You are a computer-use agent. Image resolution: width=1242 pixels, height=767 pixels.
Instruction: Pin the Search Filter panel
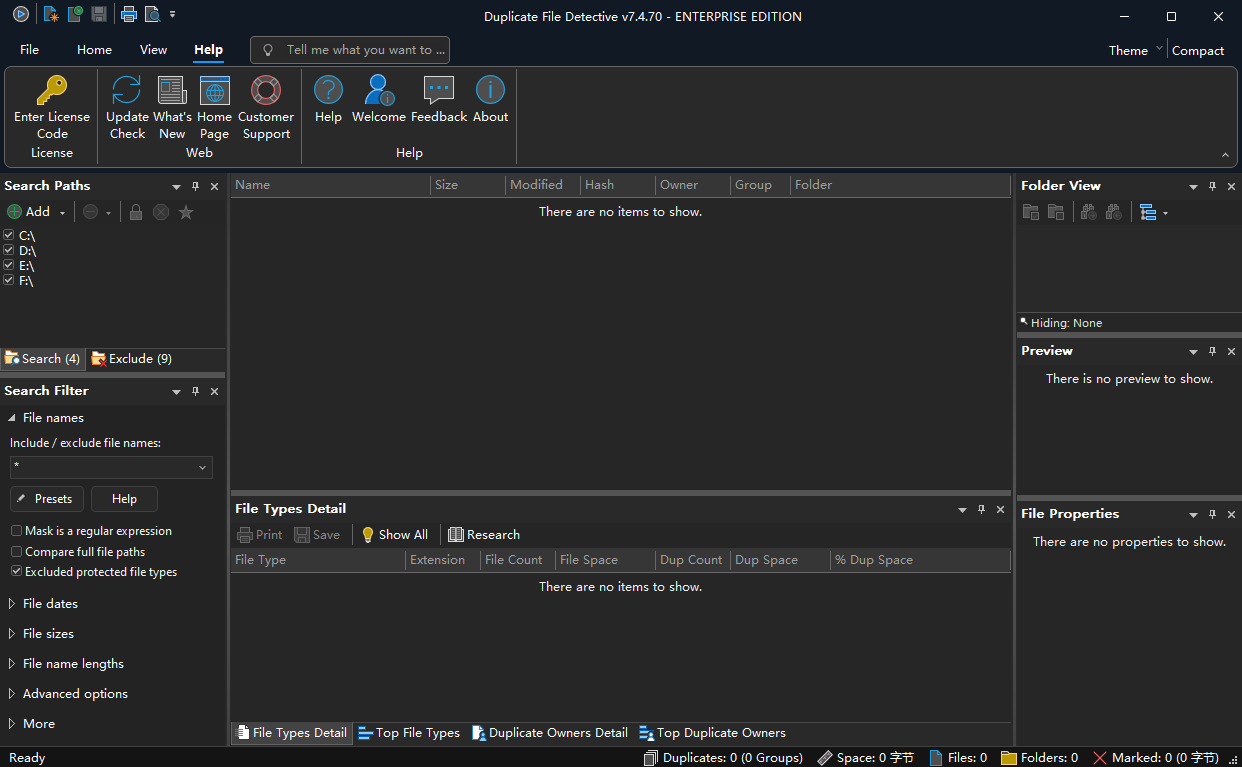(196, 391)
